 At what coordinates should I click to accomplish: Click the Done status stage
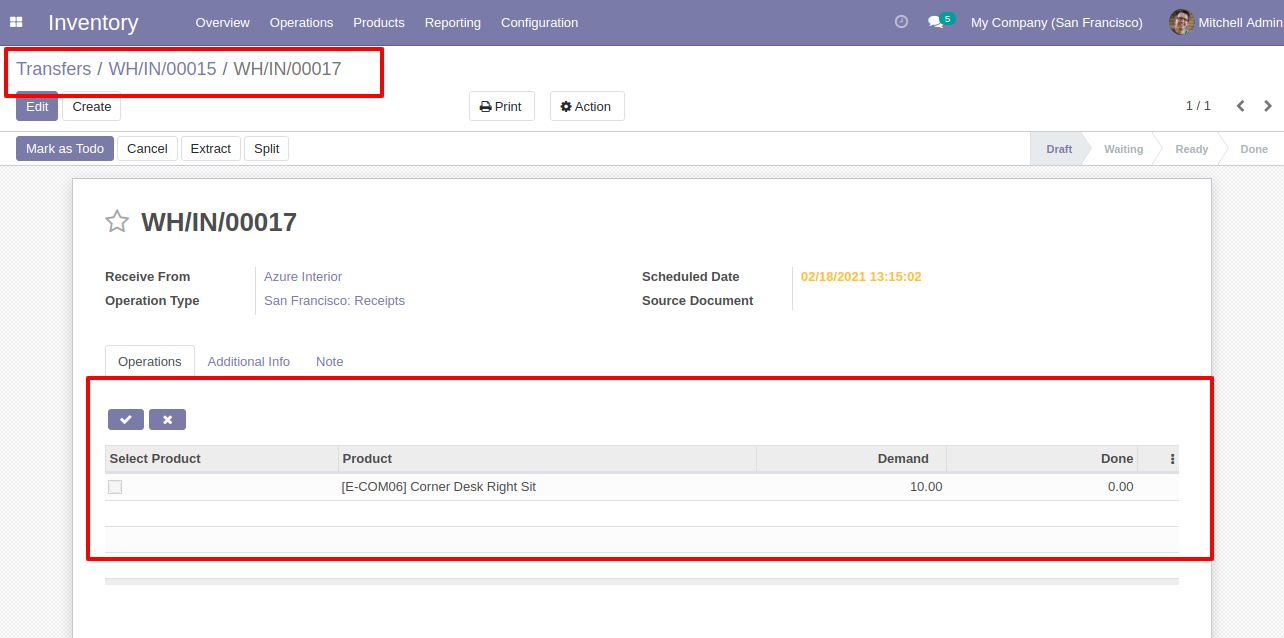click(1254, 149)
